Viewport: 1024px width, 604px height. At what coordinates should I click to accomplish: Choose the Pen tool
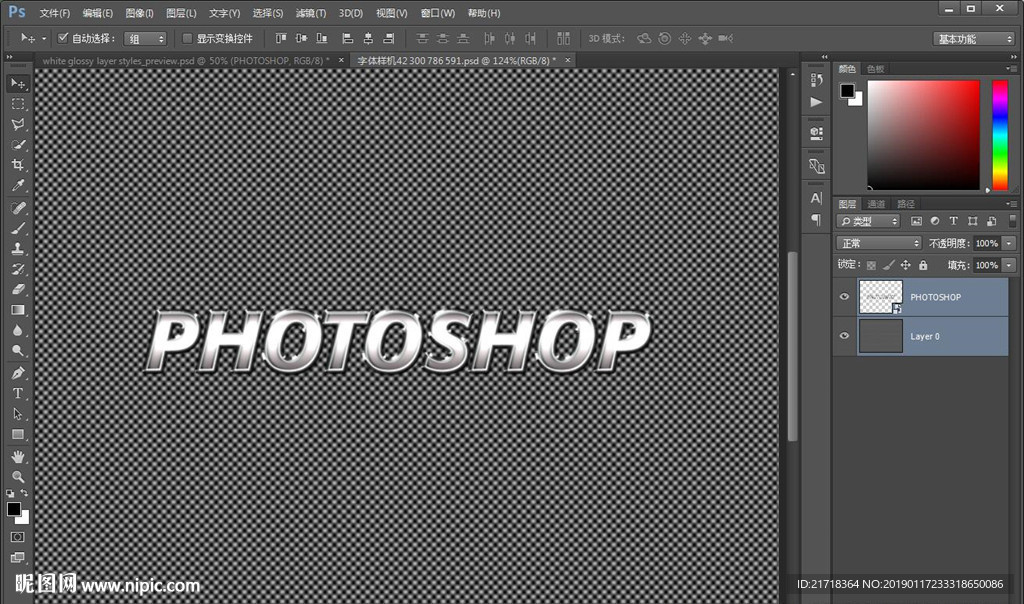point(17,372)
